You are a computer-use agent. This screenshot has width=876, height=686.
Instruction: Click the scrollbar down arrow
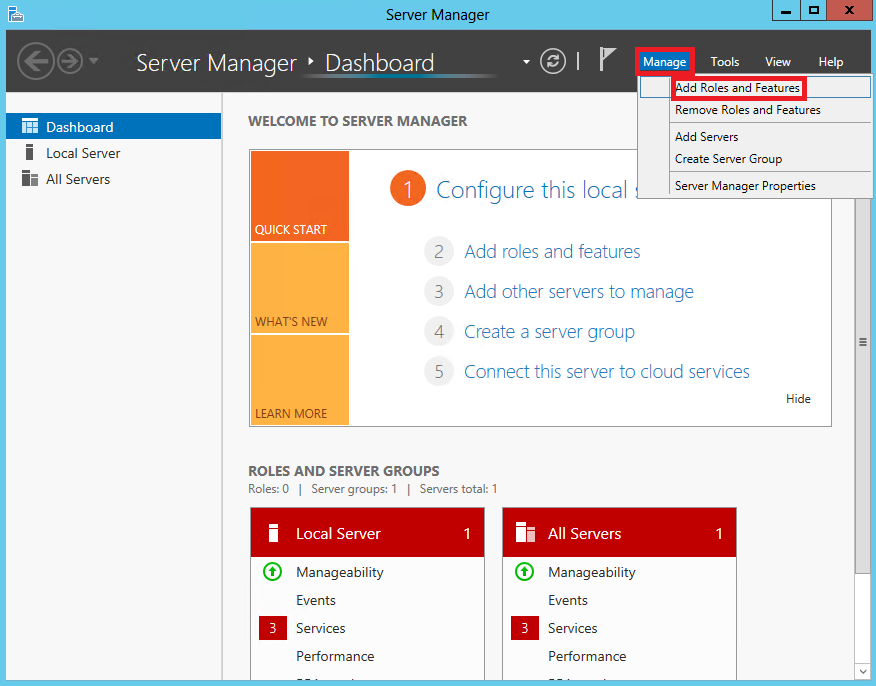(863, 670)
